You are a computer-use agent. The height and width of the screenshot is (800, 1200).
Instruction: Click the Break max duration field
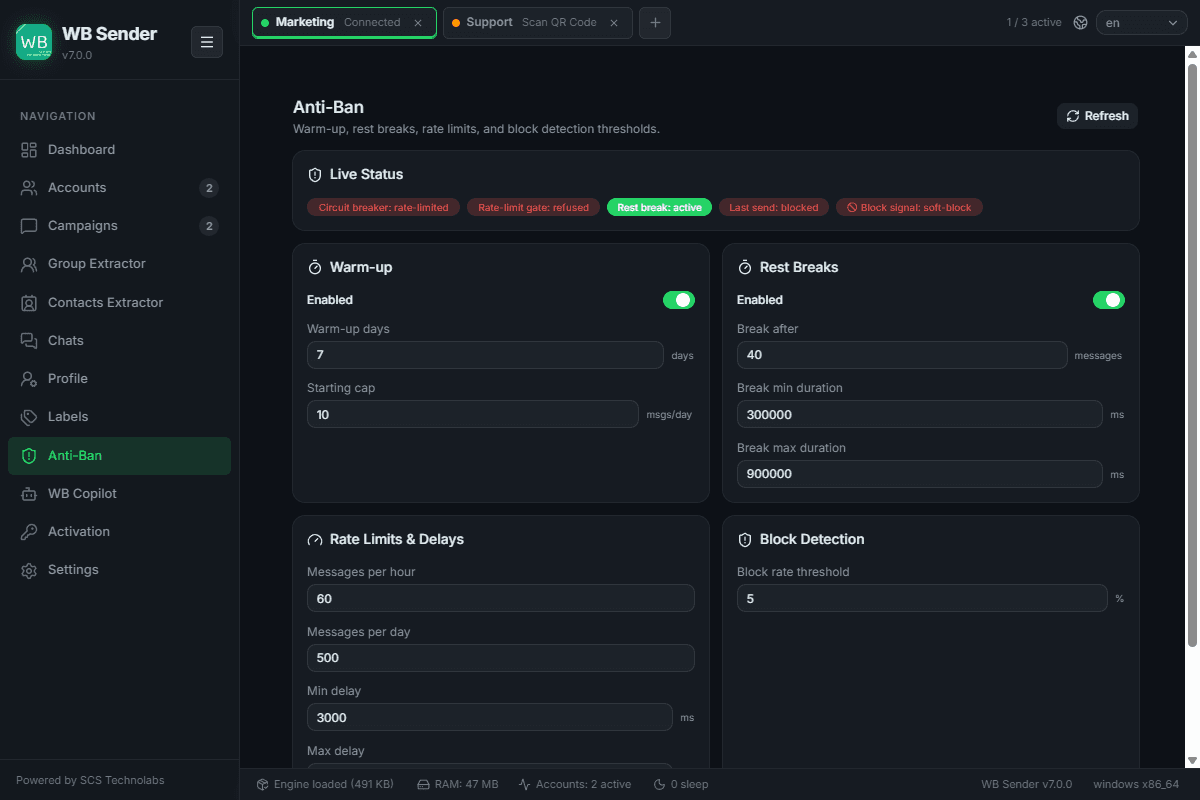pos(920,474)
